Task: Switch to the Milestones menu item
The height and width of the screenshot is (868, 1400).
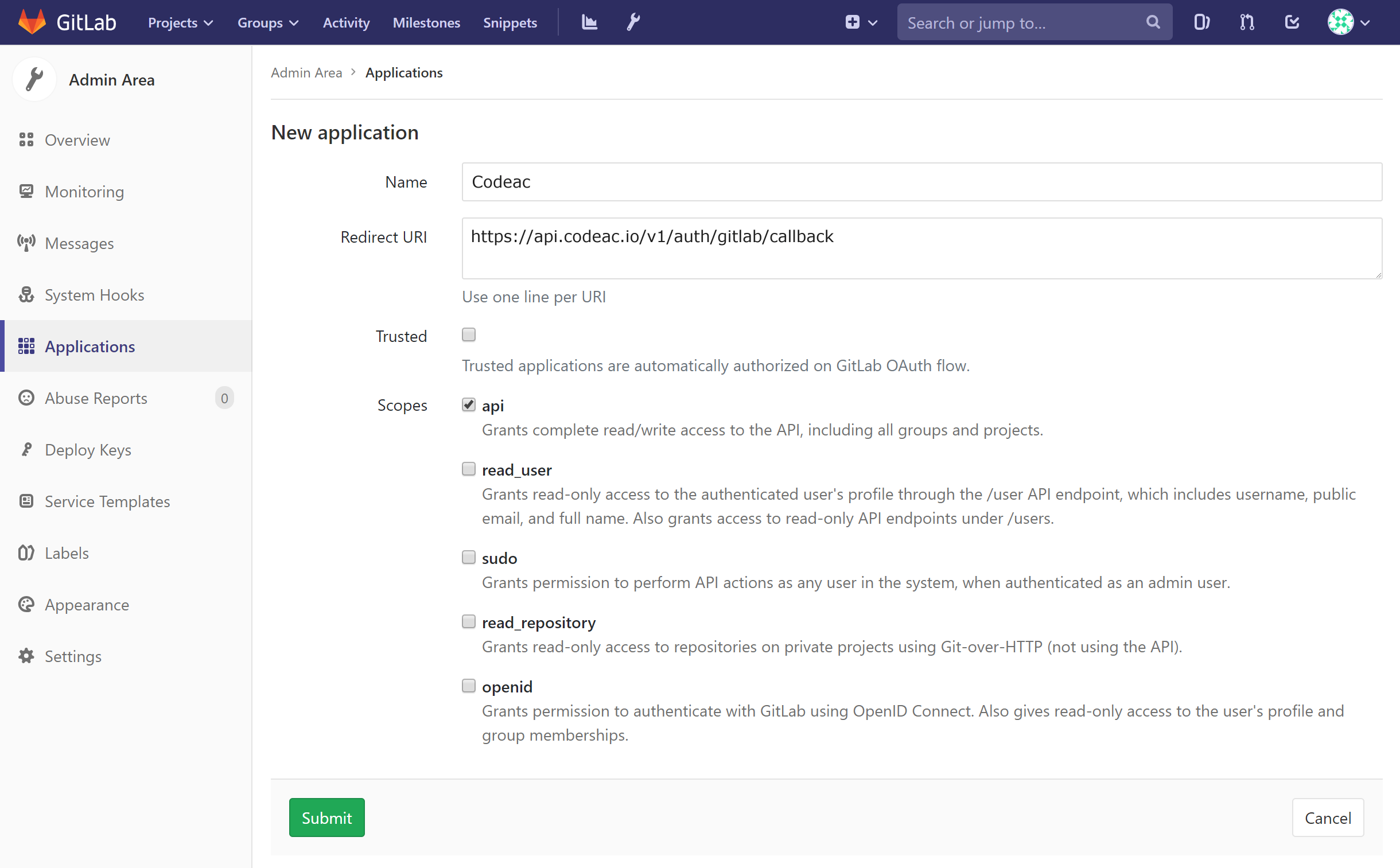Action: pos(426,22)
